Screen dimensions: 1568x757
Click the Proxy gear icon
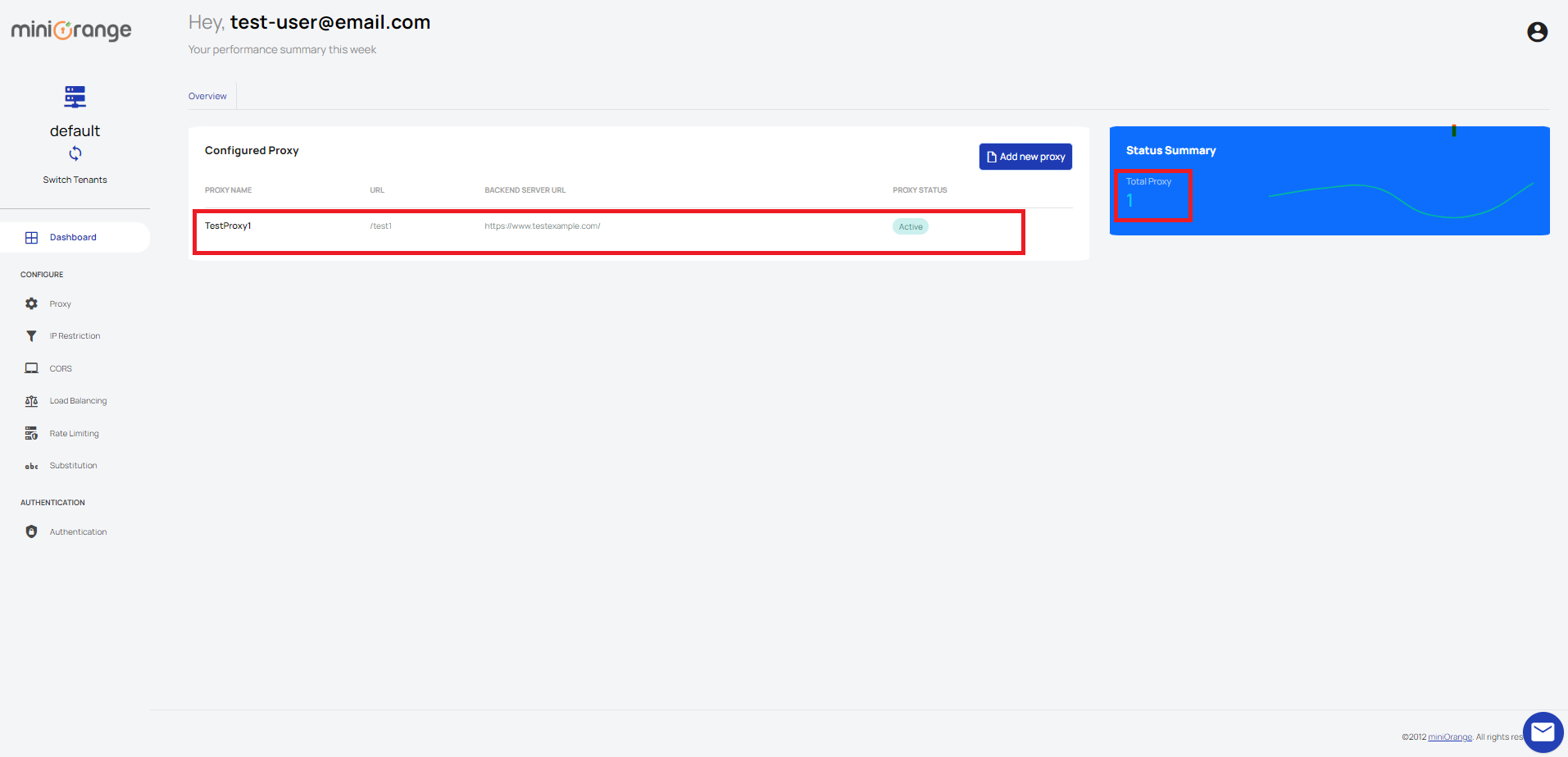coord(31,303)
